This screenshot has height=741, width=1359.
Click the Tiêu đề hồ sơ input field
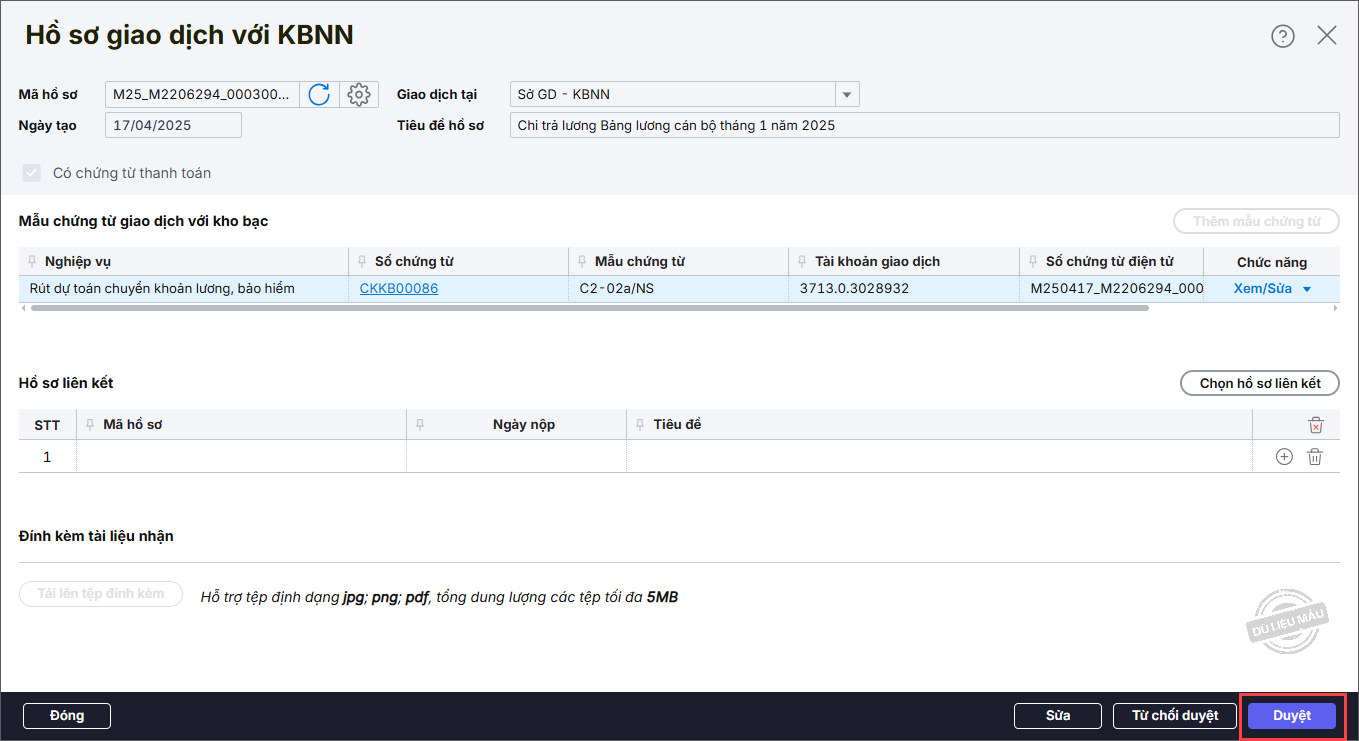(x=923, y=126)
